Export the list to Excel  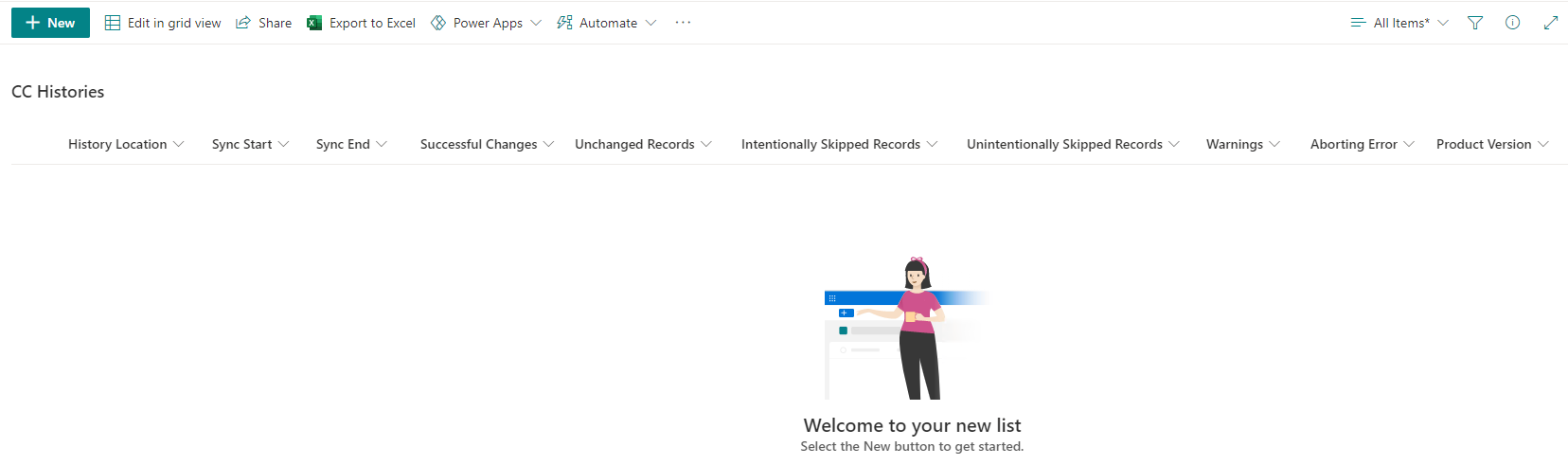361,23
